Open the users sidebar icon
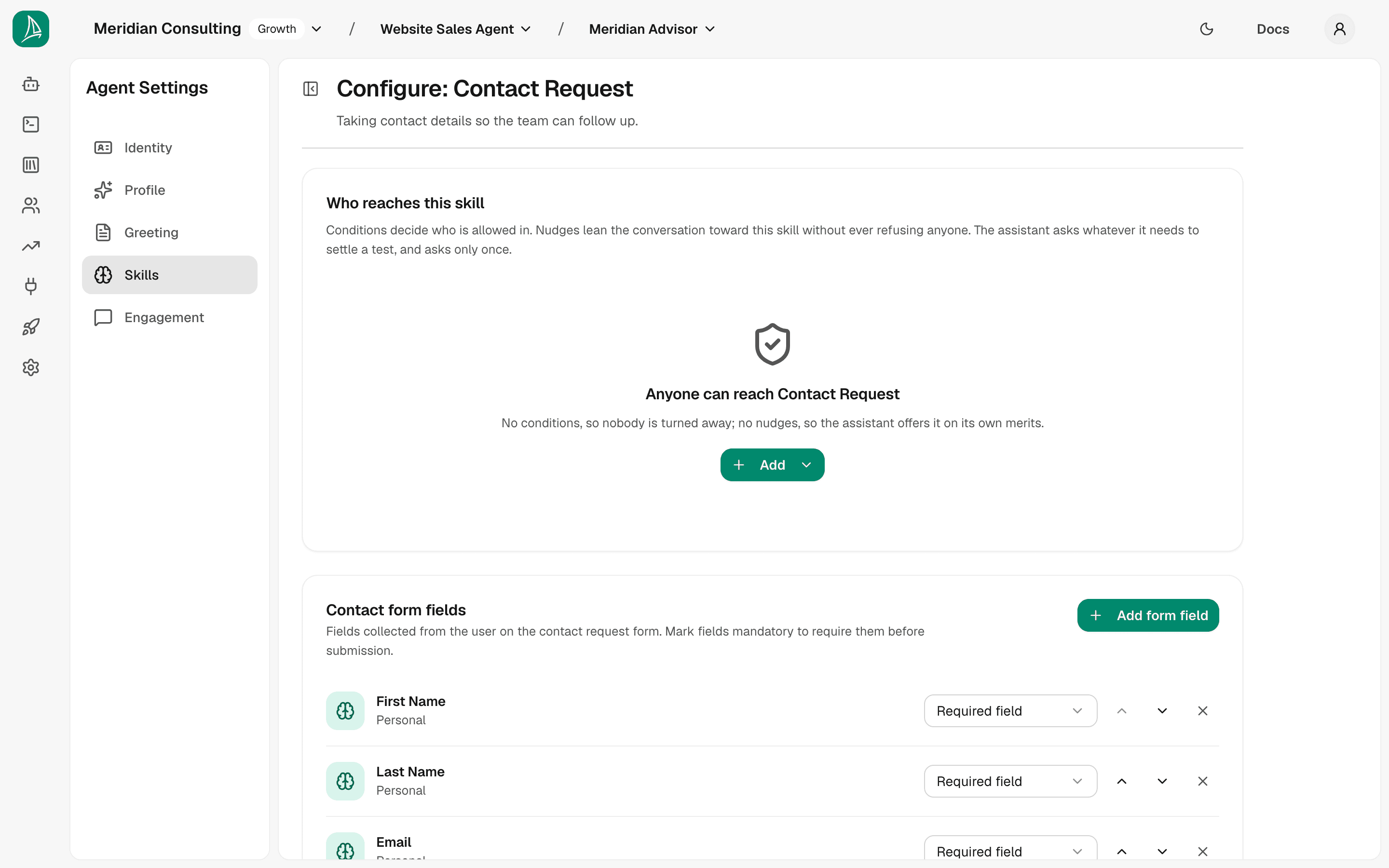The height and width of the screenshot is (868, 1389). pyautogui.click(x=31, y=205)
